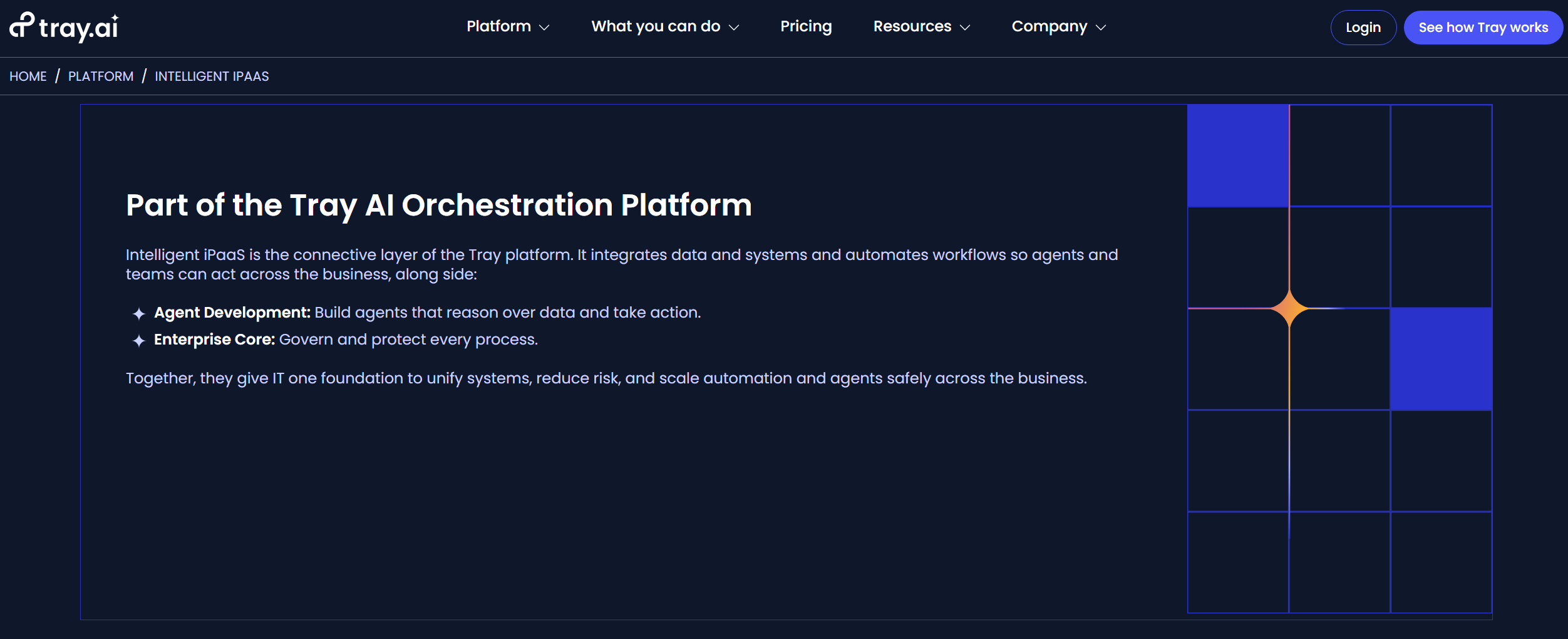The width and height of the screenshot is (1568, 639).
Task: Expand the Platform chevron arrow
Action: (544, 28)
